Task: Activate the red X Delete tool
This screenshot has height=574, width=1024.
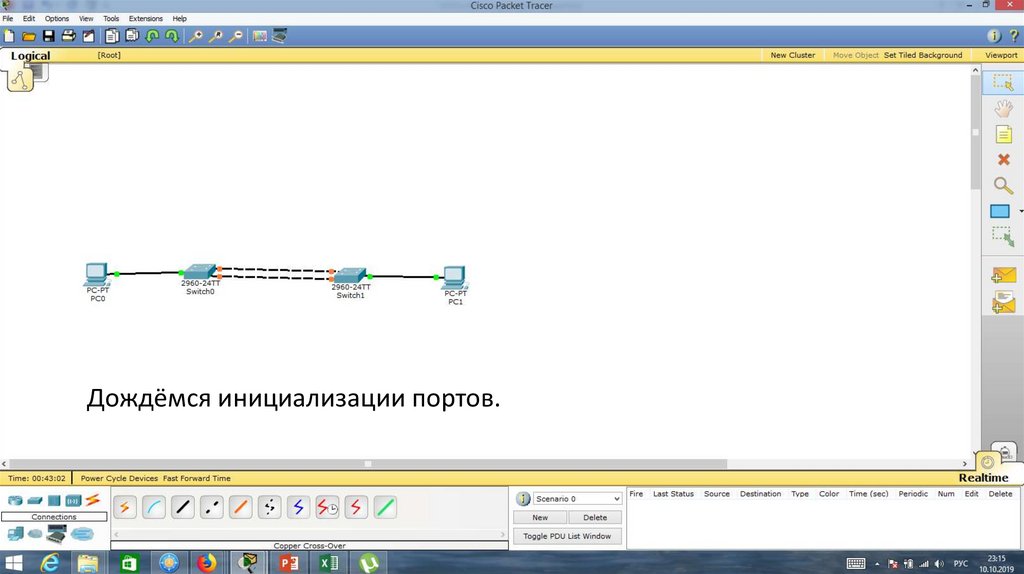Action: [1003, 159]
